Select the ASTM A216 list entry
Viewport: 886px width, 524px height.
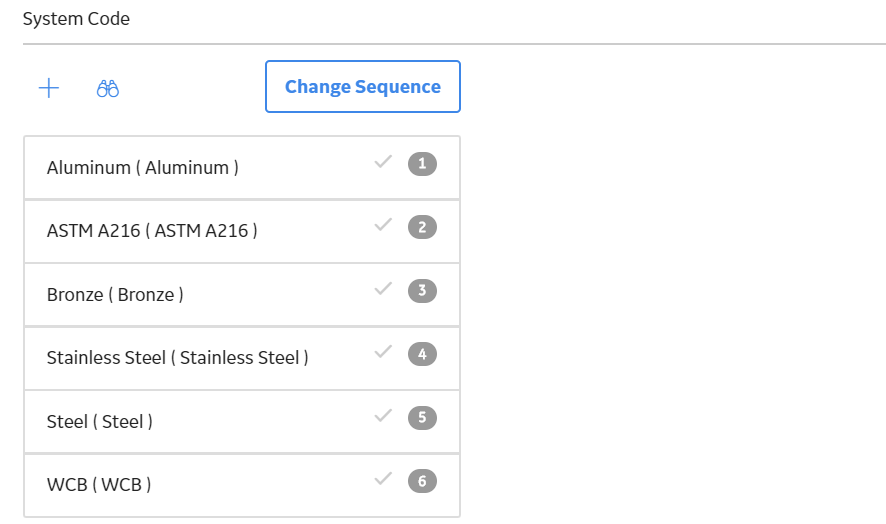tap(242, 231)
